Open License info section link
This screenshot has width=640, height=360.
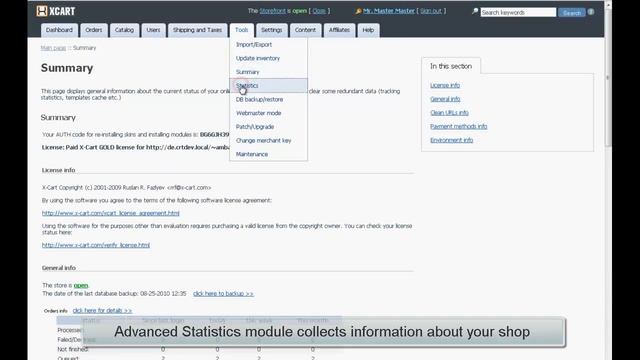445,85
